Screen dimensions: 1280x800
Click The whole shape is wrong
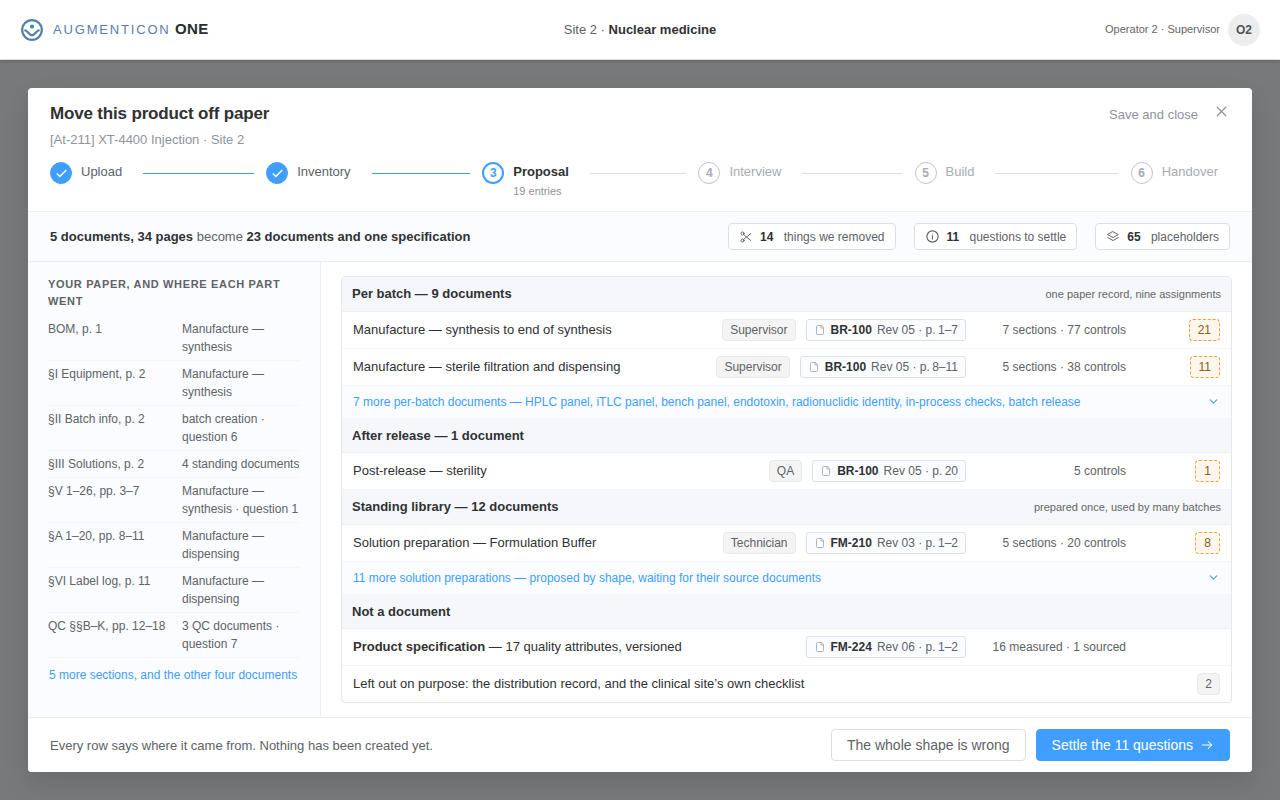click(928, 745)
